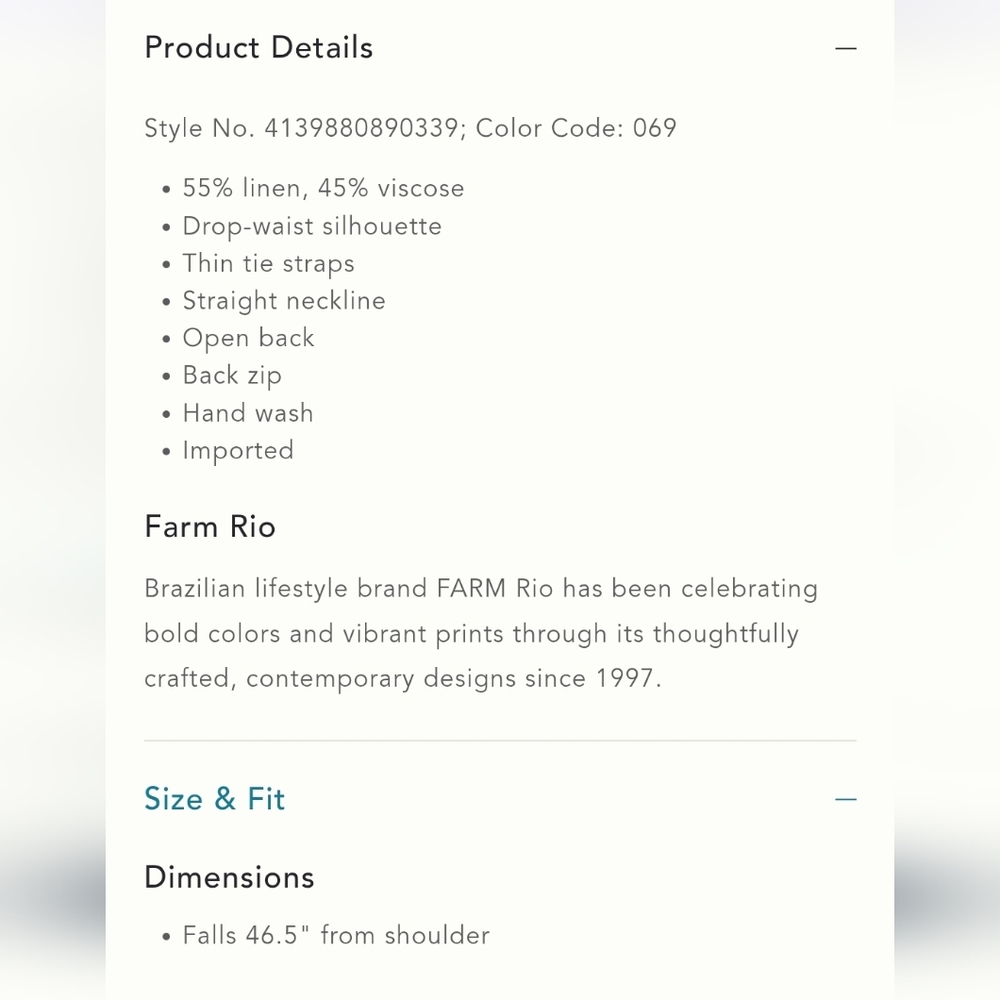The image size is (1000, 1000).
Task: Select the FARM Rio brand description paragraph
Action: pyautogui.click(x=482, y=633)
